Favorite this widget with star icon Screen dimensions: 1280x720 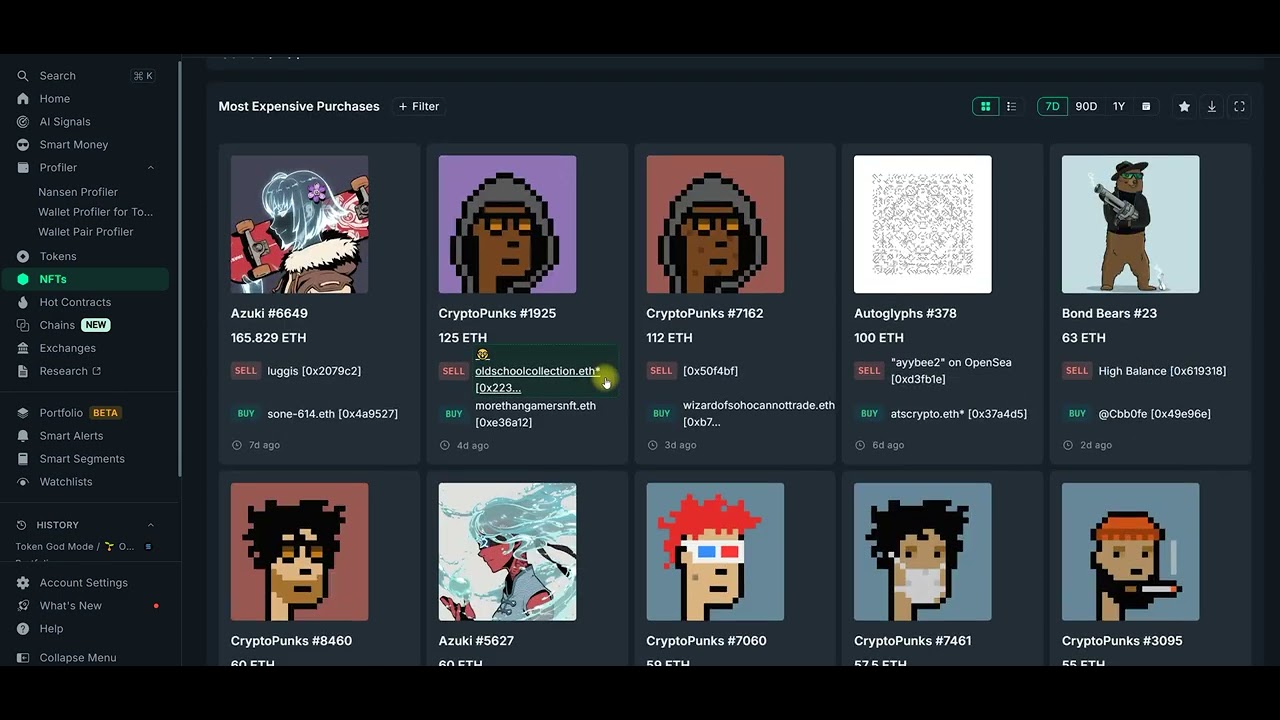click(1184, 107)
